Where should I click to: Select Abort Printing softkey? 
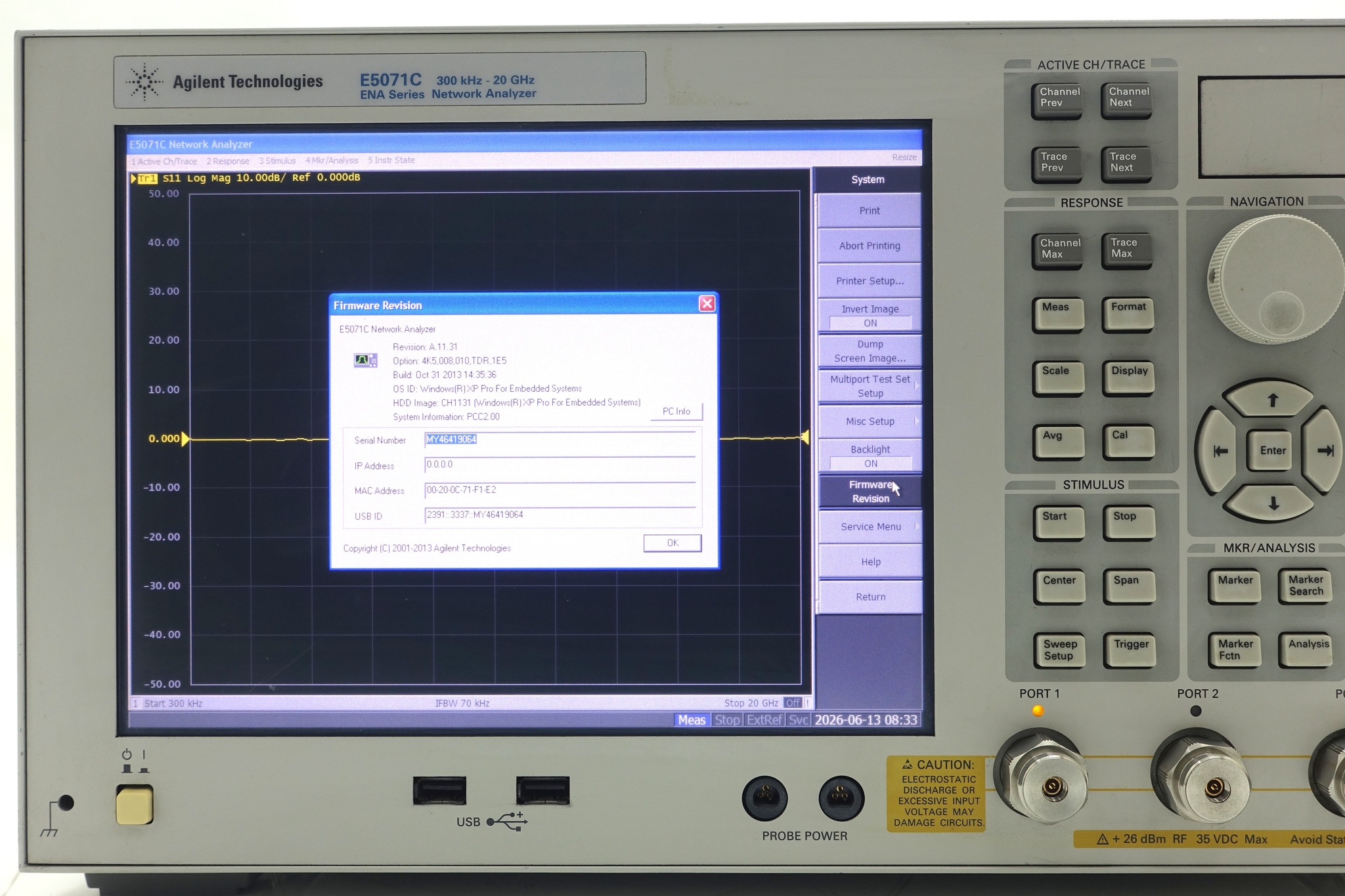click(869, 245)
